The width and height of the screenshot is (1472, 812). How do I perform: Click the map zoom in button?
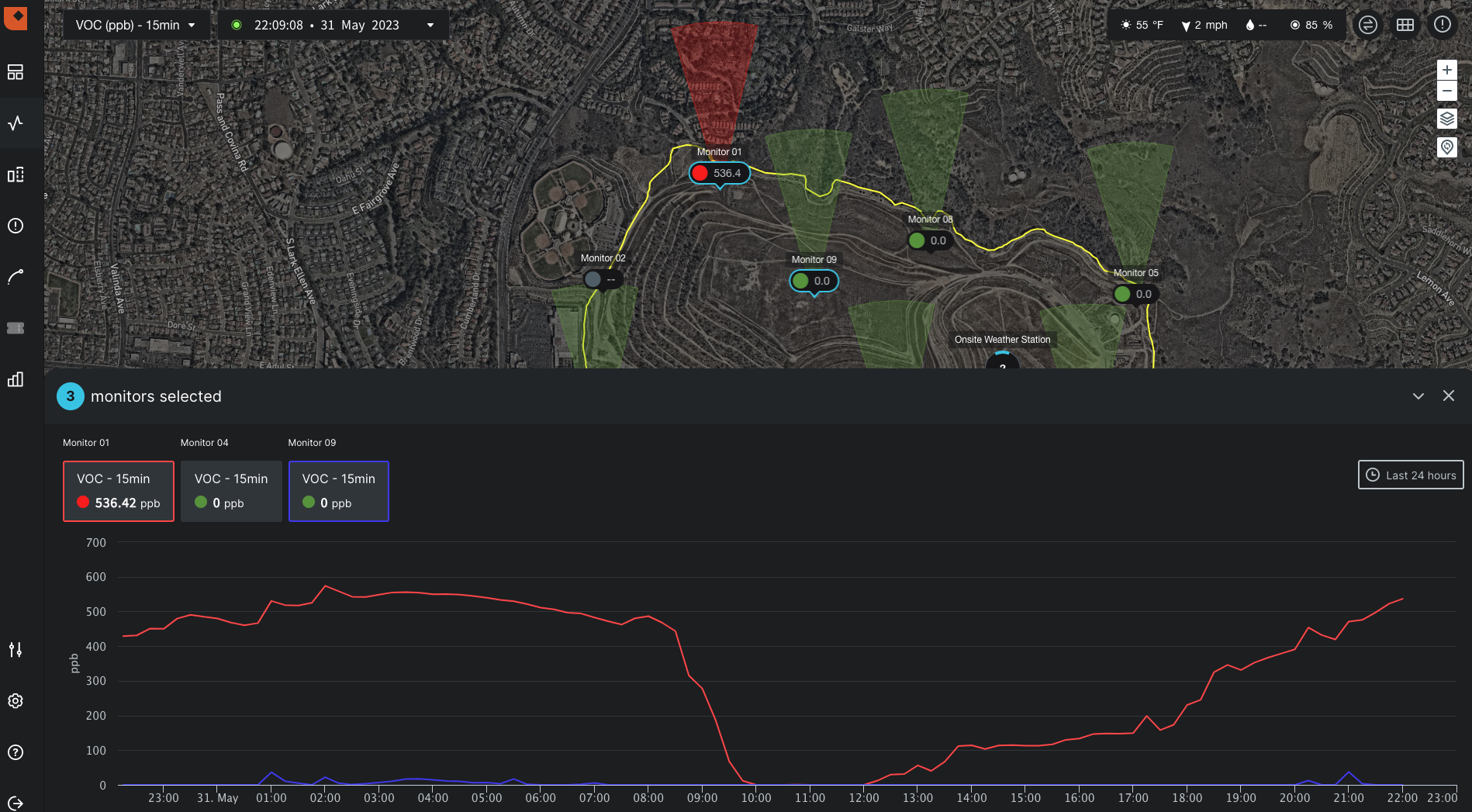tap(1446, 70)
